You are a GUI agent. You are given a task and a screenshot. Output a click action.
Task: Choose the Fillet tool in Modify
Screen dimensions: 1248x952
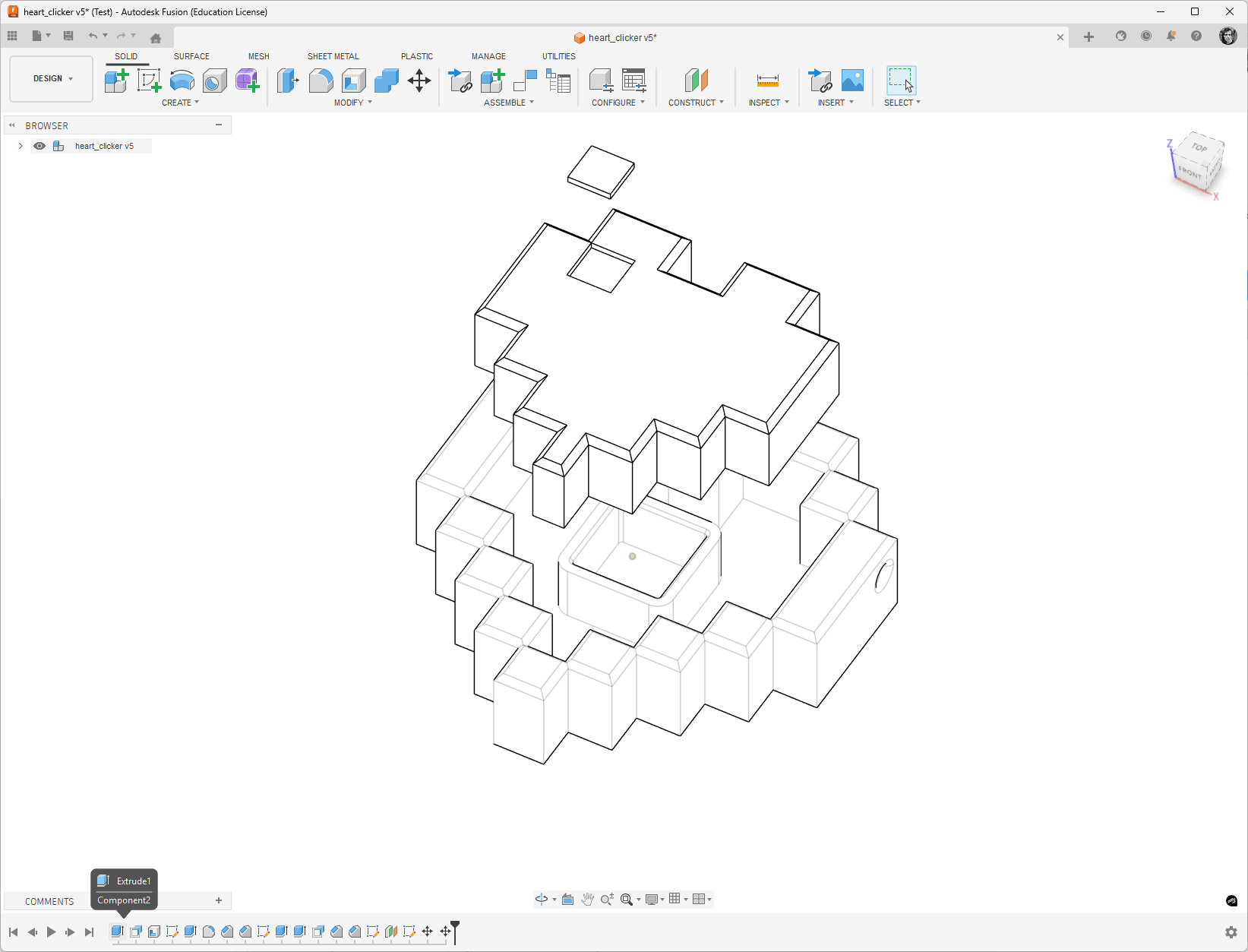coord(321,81)
